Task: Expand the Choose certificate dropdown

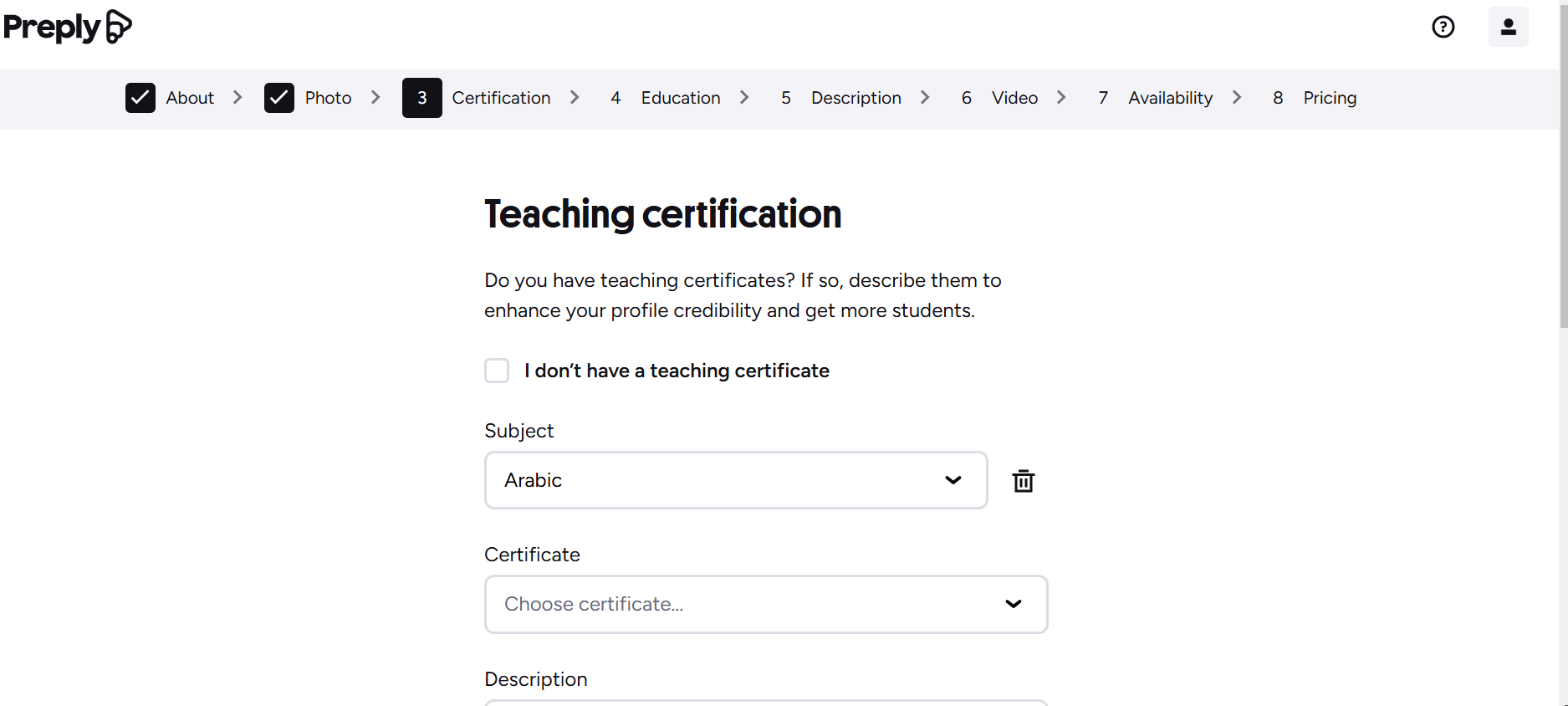Action: tap(765, 604)
